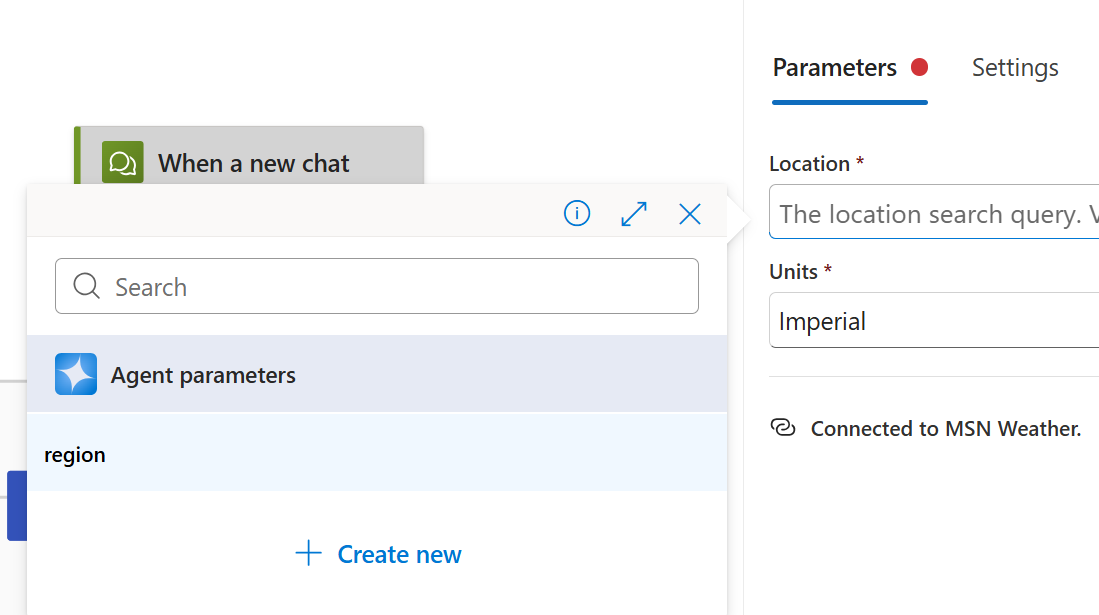Click the Agent parameters sparkle icon
The height and width of the screenshot is (615, 1099).
[x=75, y=374]
